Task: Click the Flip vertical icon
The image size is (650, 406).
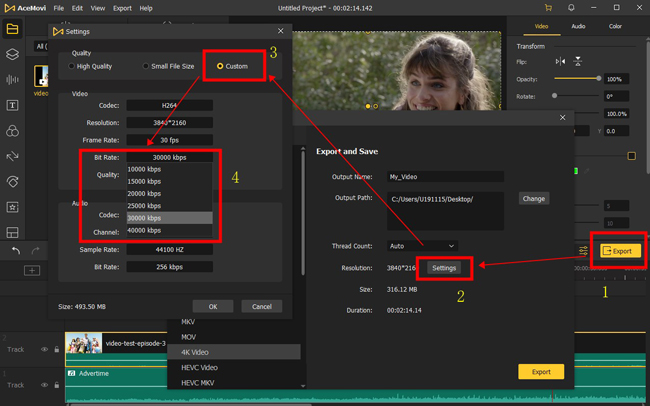Action: (577, 62)
